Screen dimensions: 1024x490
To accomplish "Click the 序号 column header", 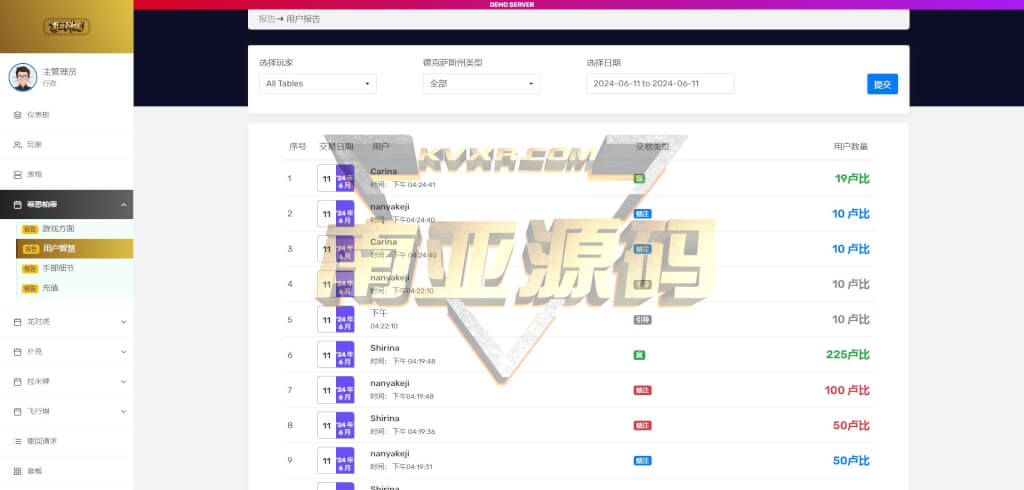I will point(298,146).
